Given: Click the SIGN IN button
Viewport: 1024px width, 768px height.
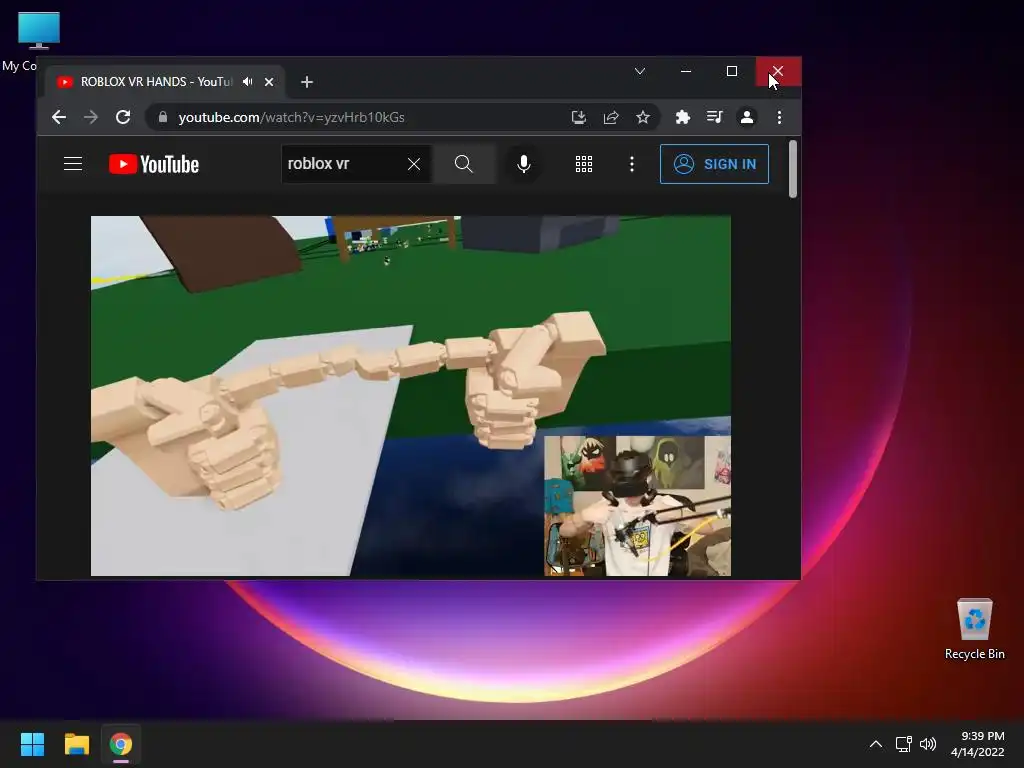Looking at the screenshot, I should (714, 164).
